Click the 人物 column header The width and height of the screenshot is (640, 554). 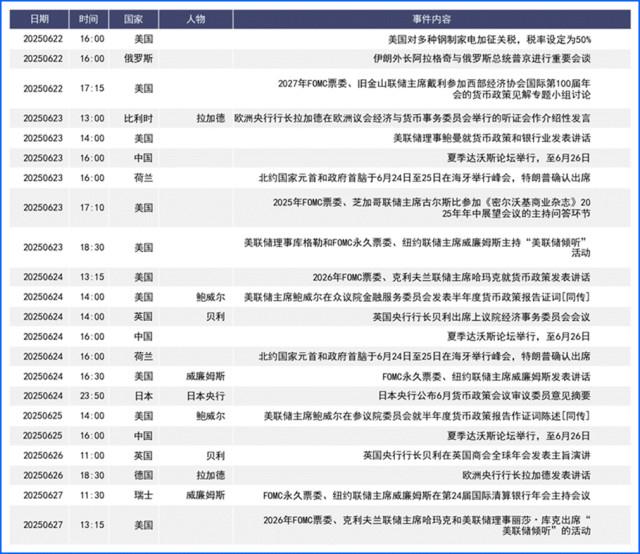(196, 19)
